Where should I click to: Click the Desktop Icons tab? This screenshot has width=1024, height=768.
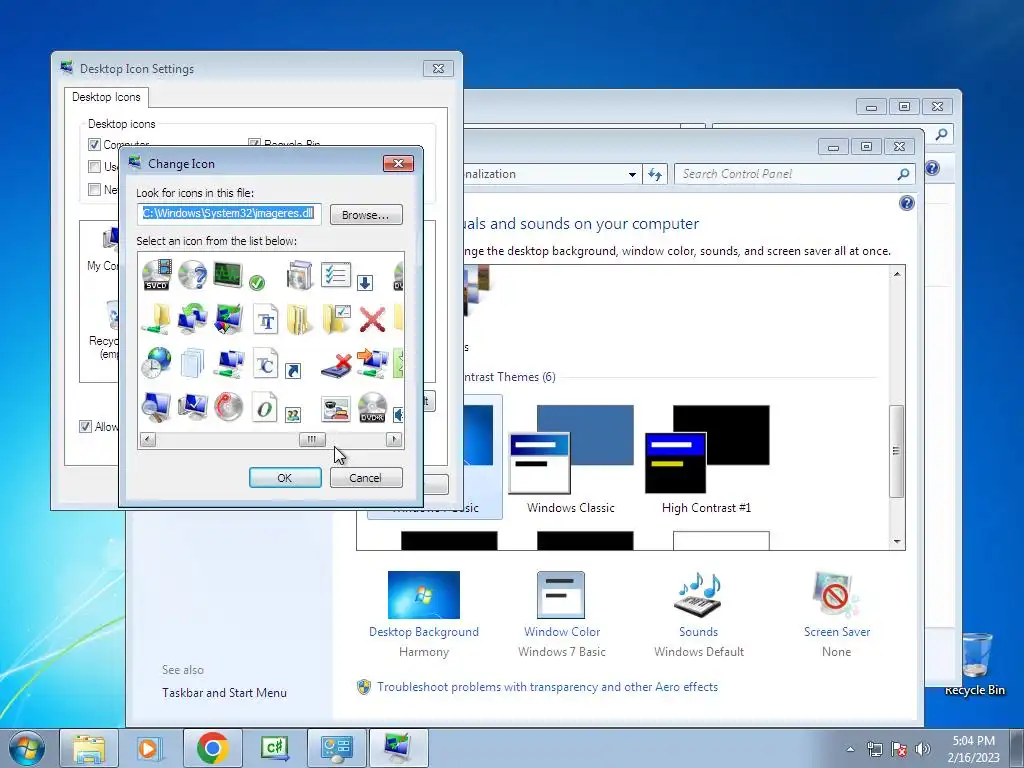[106, 97]
